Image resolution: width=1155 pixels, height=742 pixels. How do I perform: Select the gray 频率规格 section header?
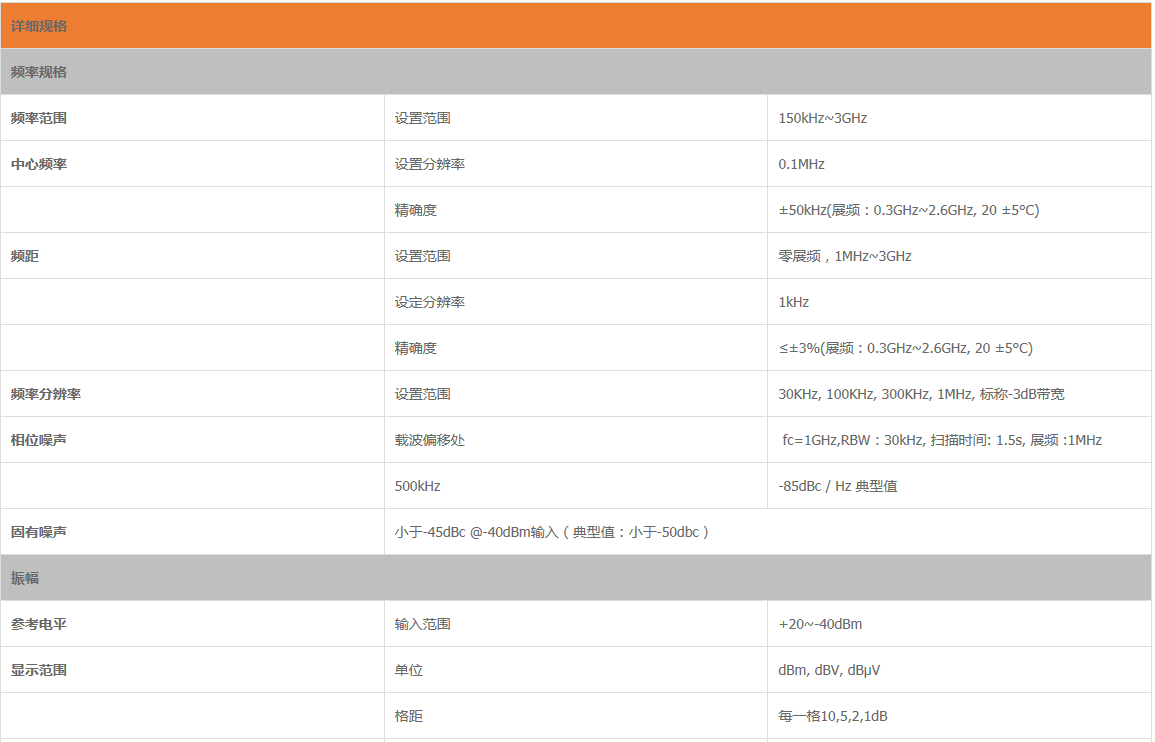(x=575, y=72)
